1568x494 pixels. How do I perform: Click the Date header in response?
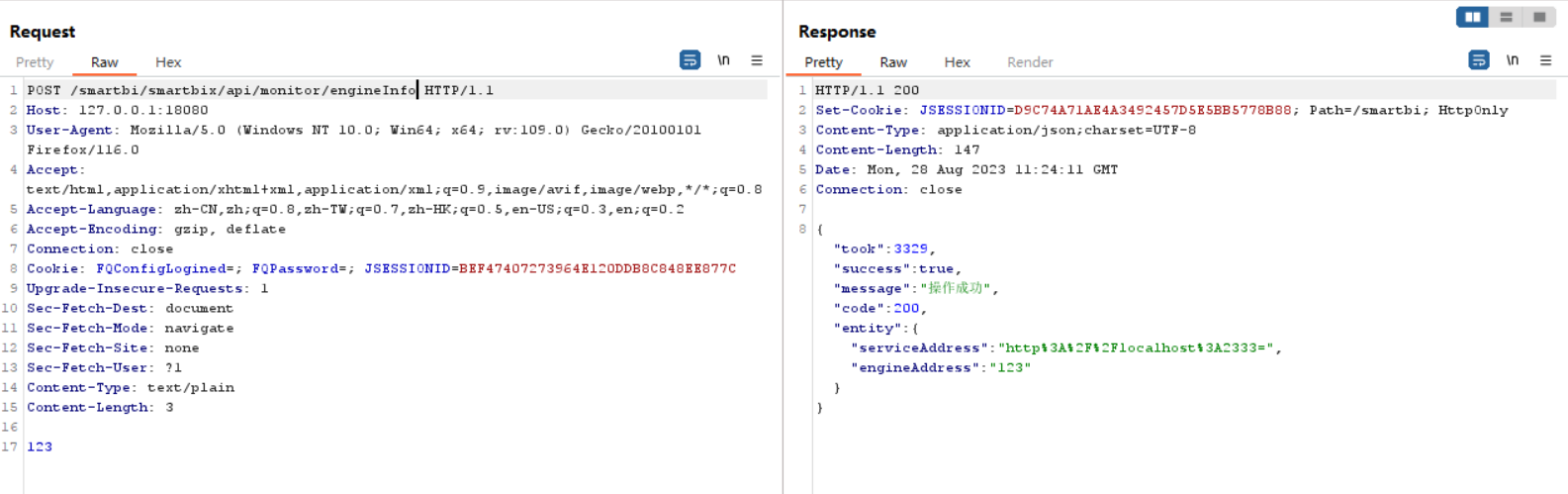(x=967, y=169)
